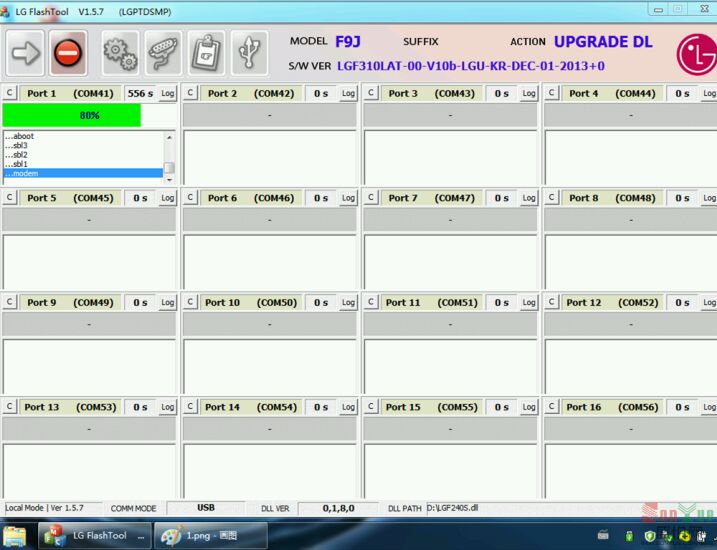Open the Log for Port 3
The height and width of the screenshot is (550, 717).
529,93
